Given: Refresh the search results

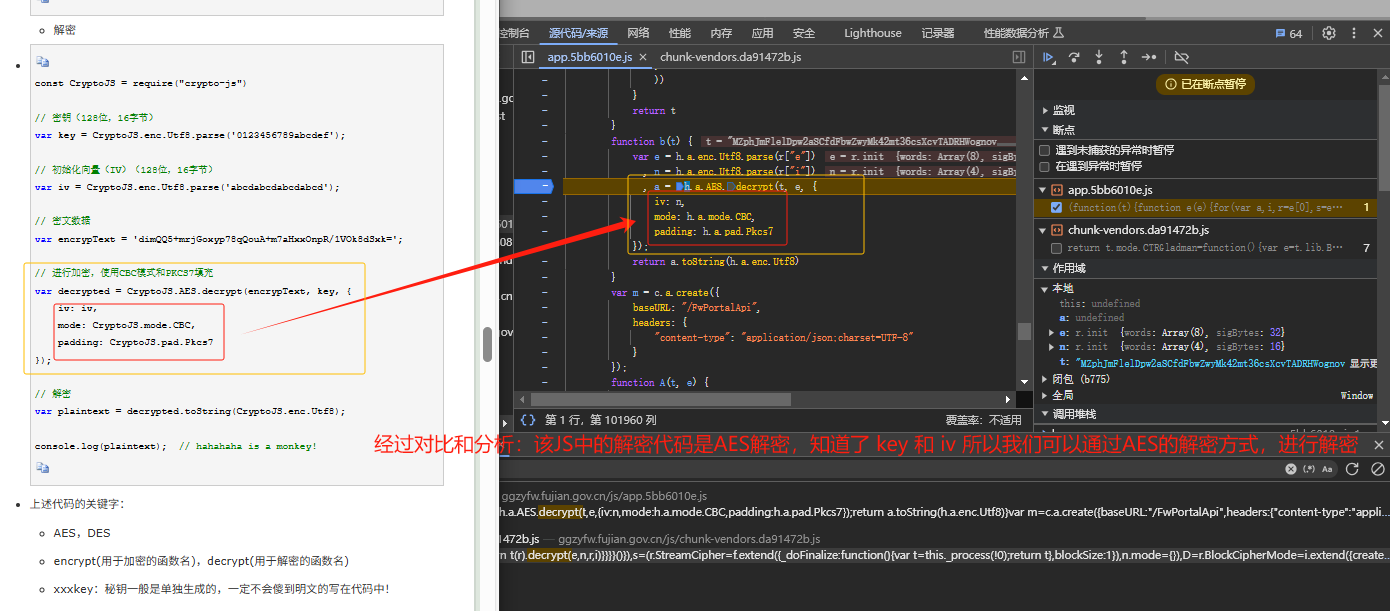Looking at the screenshot, I should click(x=1352, y=469).
